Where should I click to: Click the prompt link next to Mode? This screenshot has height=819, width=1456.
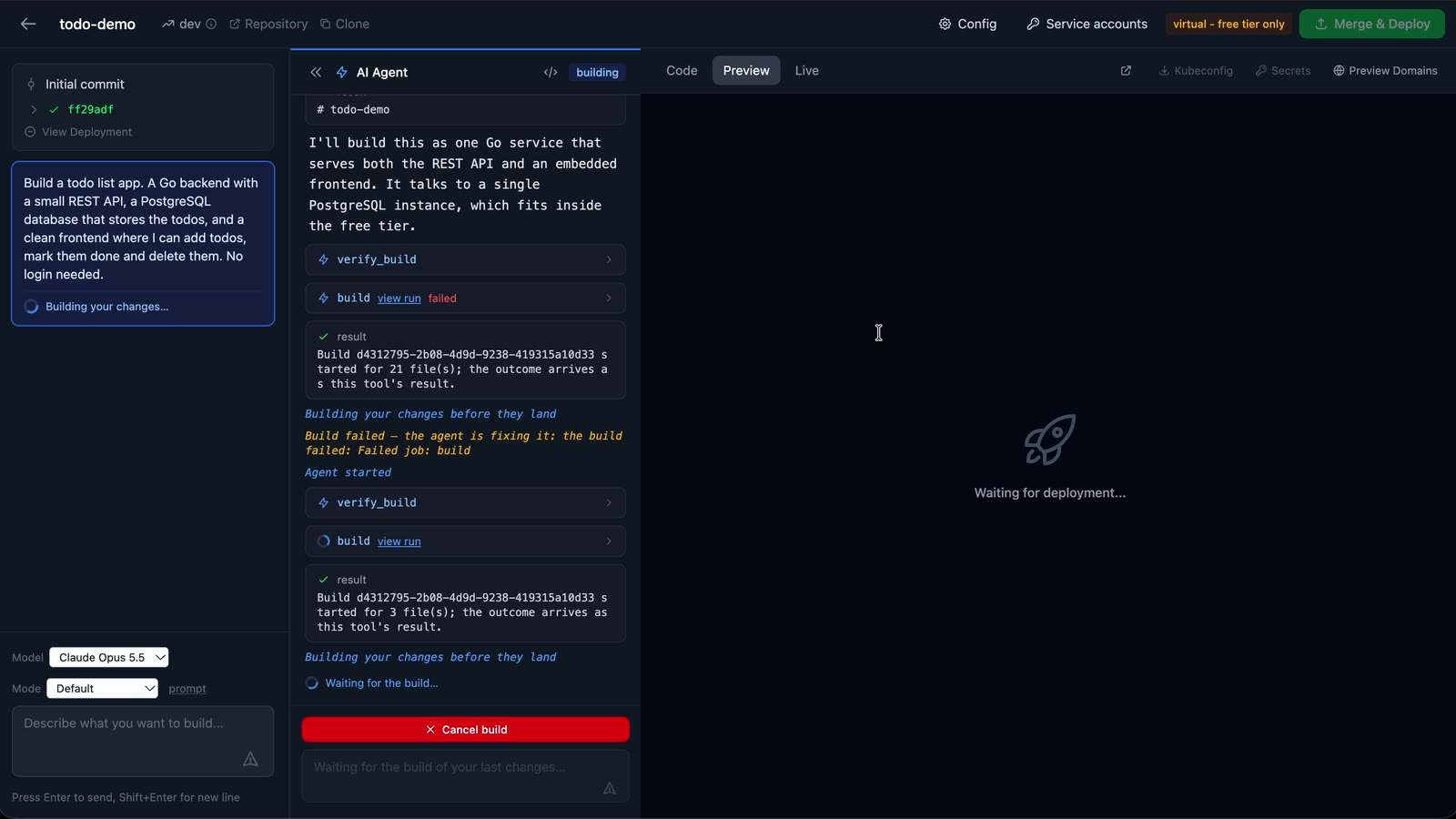point(187,689)
